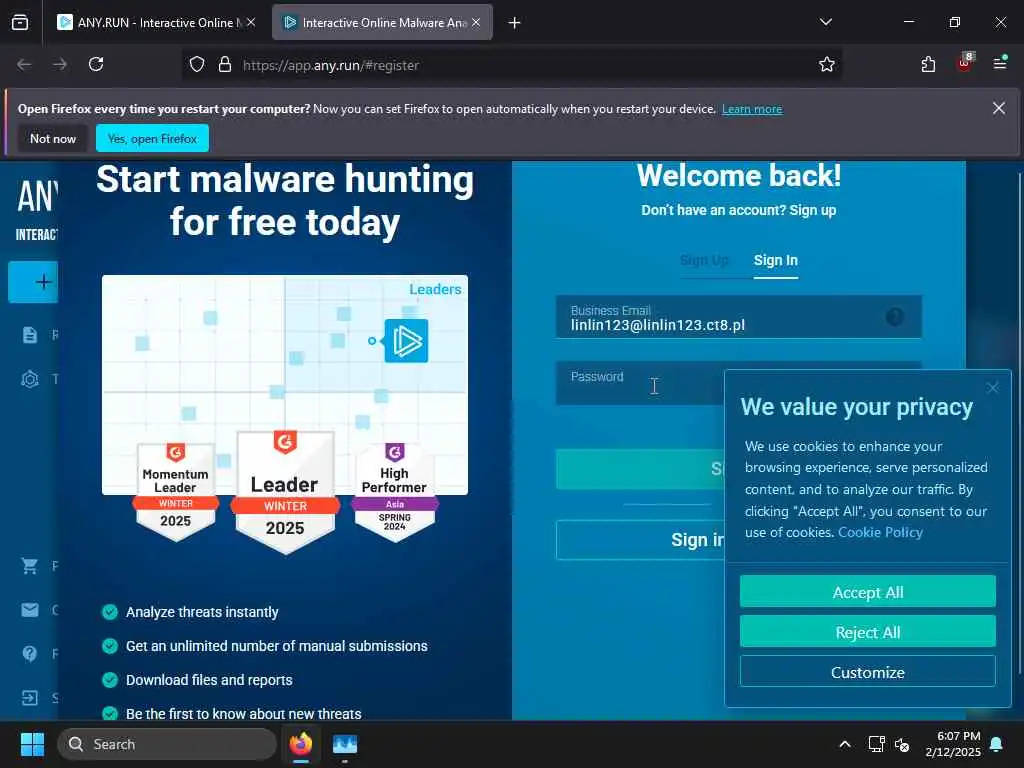
Task: Select the Sign In tab
Action: point(775,260)
